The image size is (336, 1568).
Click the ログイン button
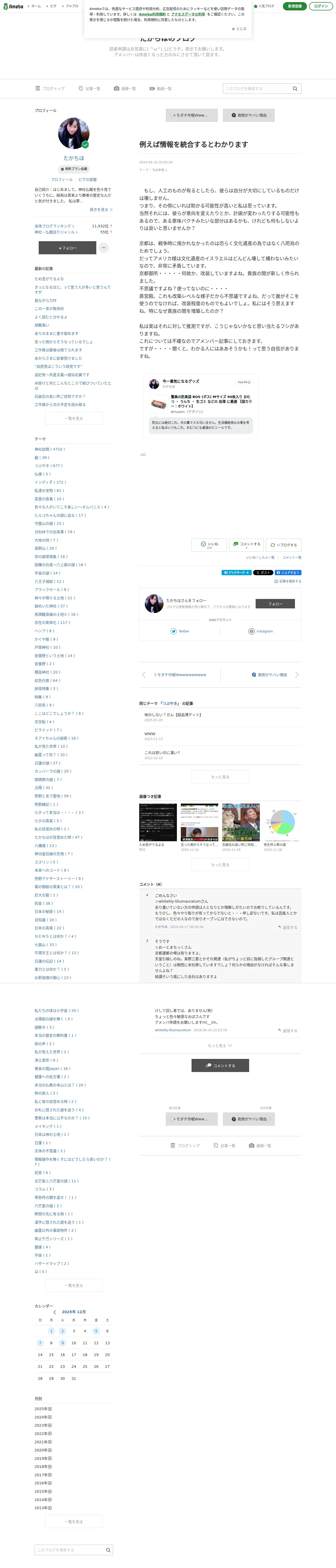click(321, 6)
